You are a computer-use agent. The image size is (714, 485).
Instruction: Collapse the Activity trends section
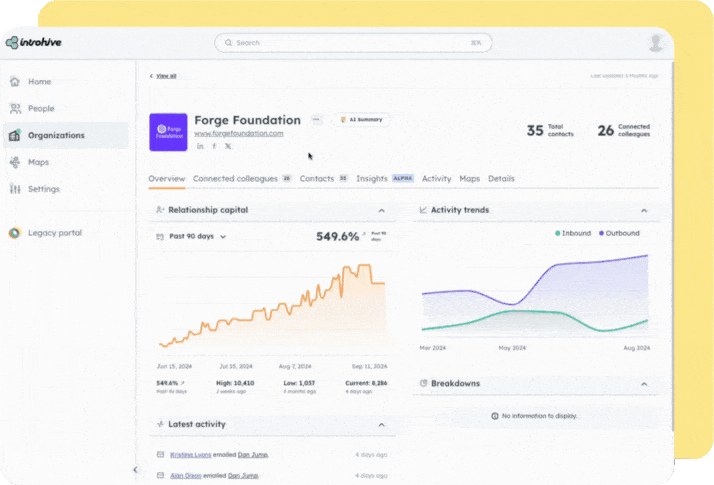(x=644, y=210)
